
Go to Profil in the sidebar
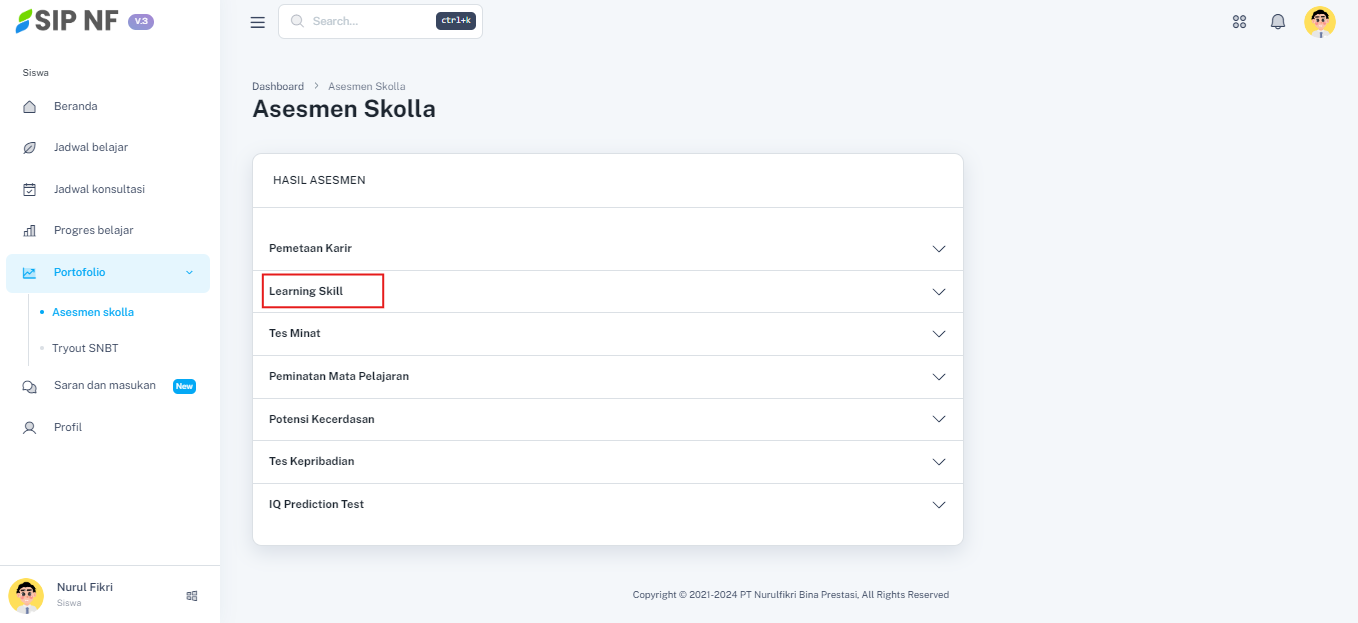(x=68, y=428)
